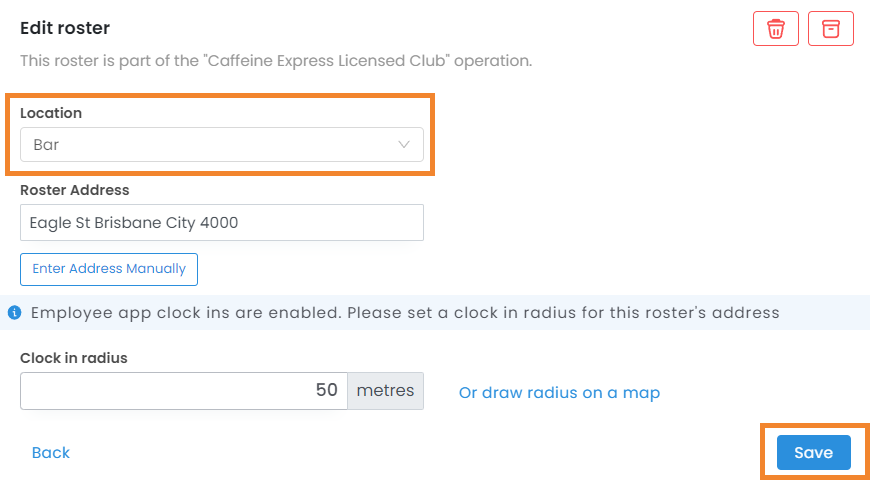Open the Location combo box showing Bar
870x480 pixels.
pos(222,145)
